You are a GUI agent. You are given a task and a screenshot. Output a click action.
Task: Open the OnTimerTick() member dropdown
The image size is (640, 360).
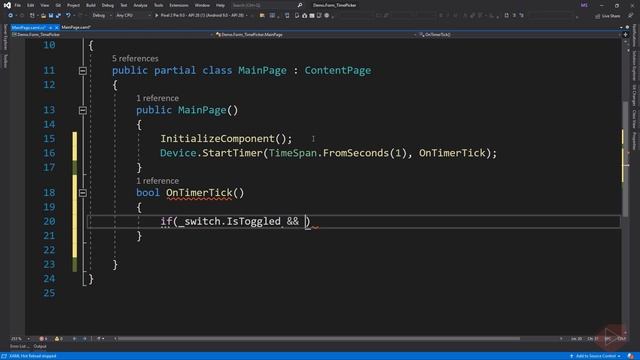[x=519, y=35]
